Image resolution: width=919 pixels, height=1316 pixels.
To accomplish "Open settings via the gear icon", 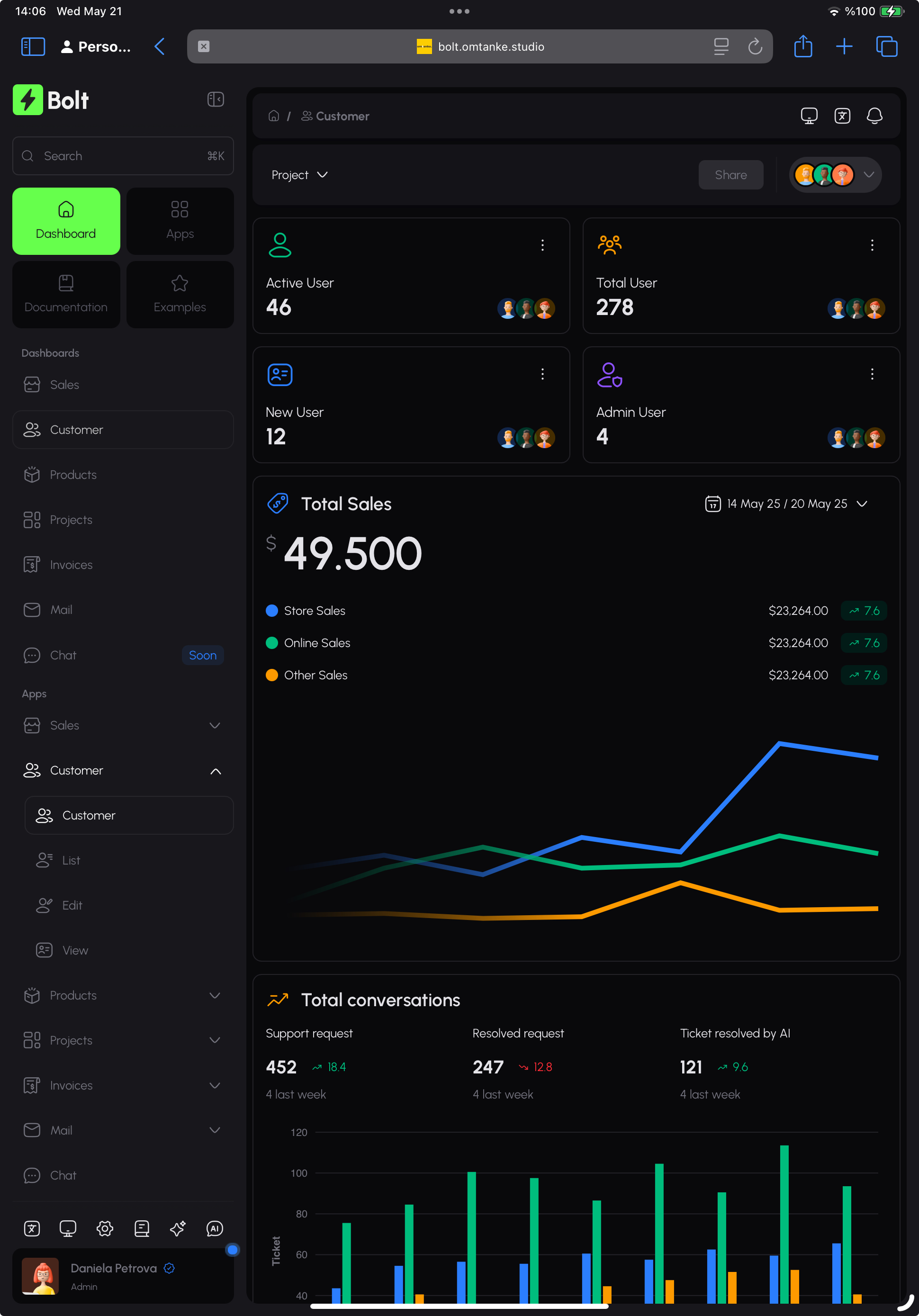I will pyautogui.click(x=105, y=1229).
